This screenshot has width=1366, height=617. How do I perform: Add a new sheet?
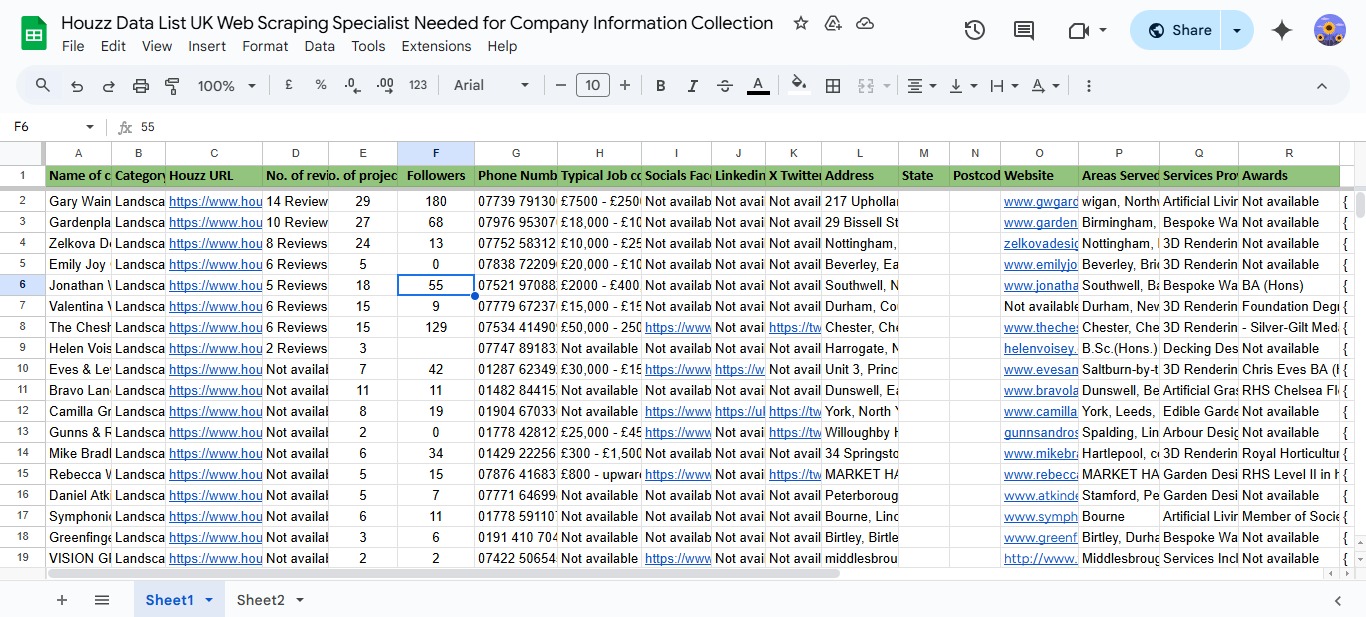pos(62,600)
